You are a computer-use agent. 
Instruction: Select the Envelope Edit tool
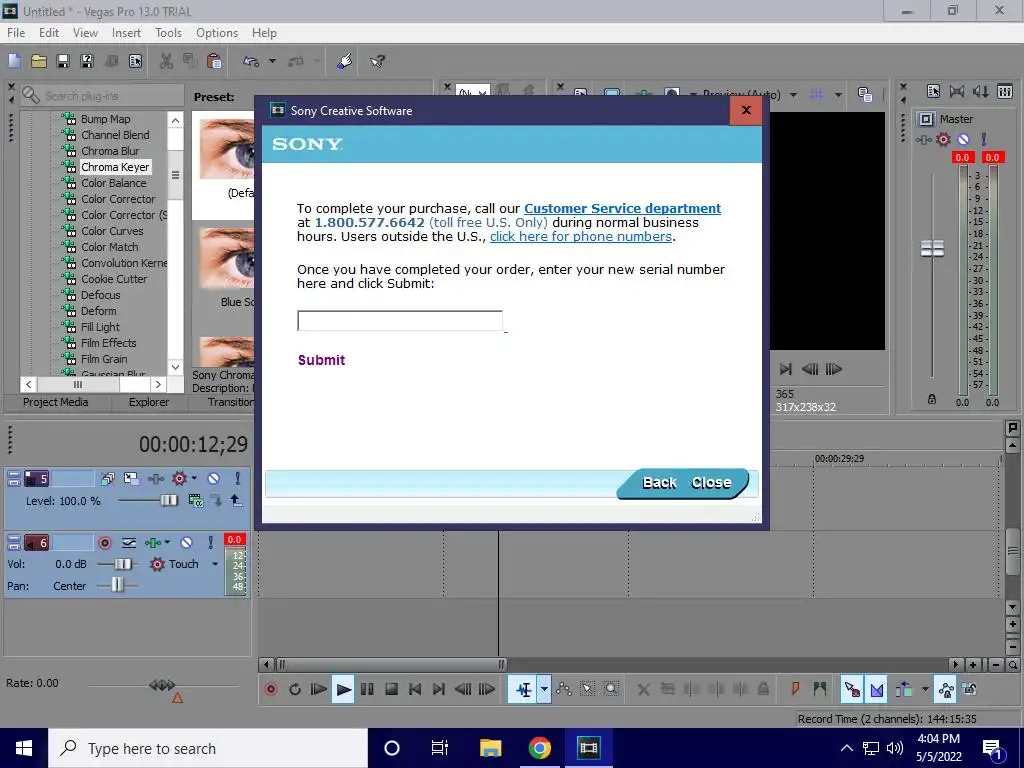(564, 689)
